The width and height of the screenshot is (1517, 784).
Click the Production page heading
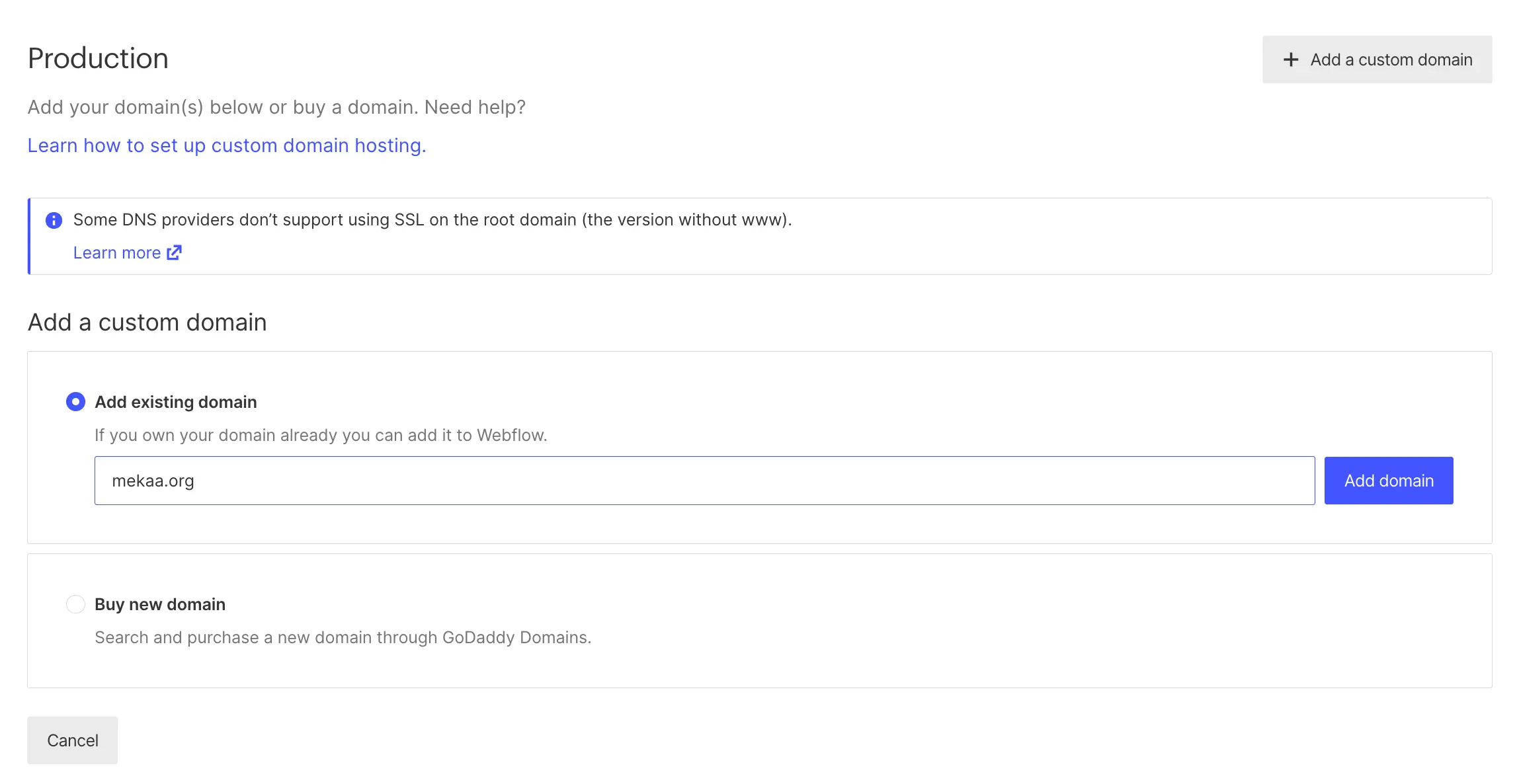pyautogui.click(x=98, y=58)
